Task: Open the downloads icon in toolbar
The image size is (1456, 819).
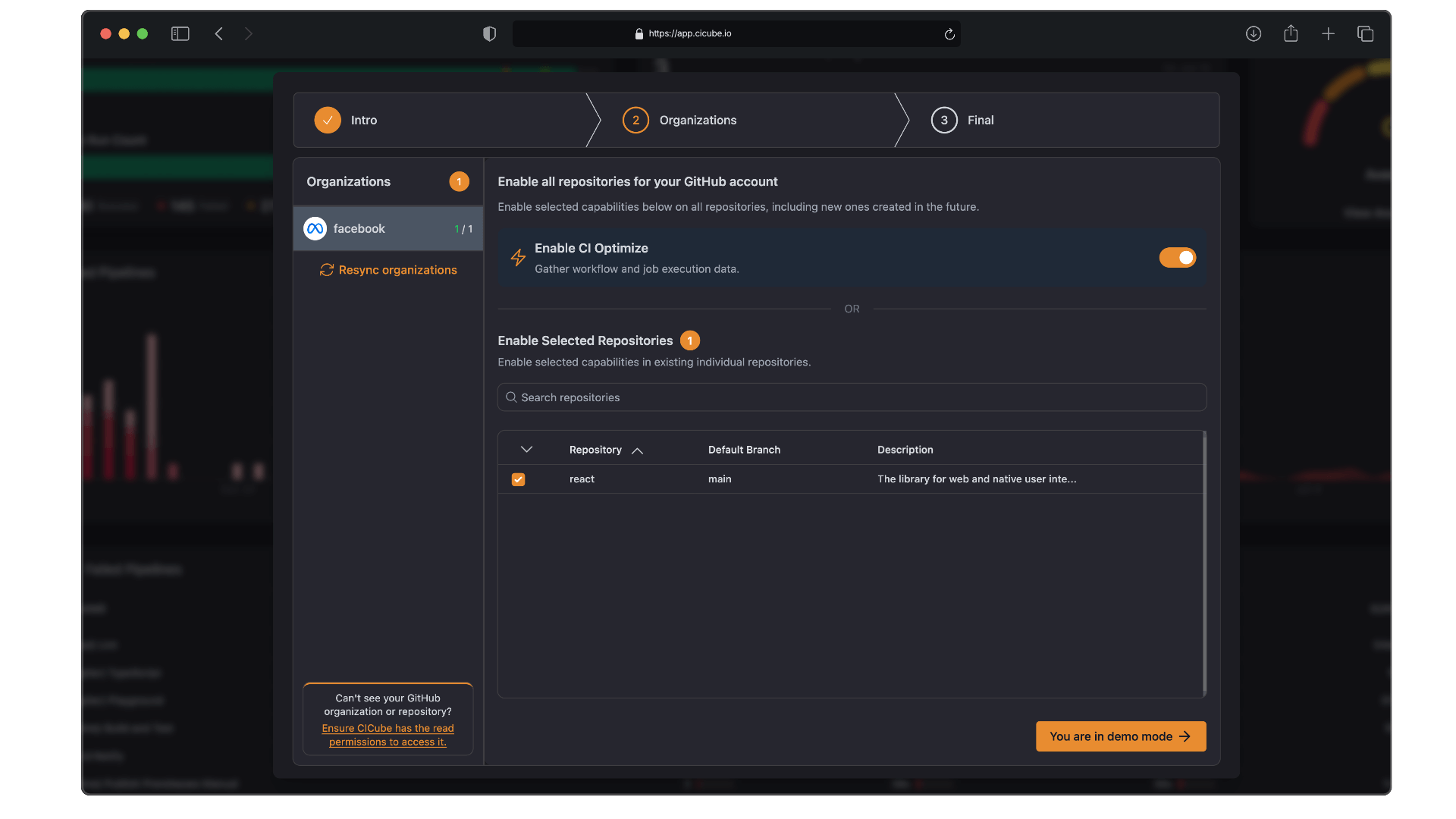Action: [x=1253, y=33]
